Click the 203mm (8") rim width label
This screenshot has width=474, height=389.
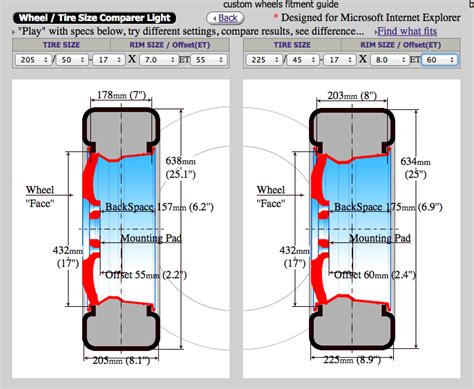(x=352, y=96)
